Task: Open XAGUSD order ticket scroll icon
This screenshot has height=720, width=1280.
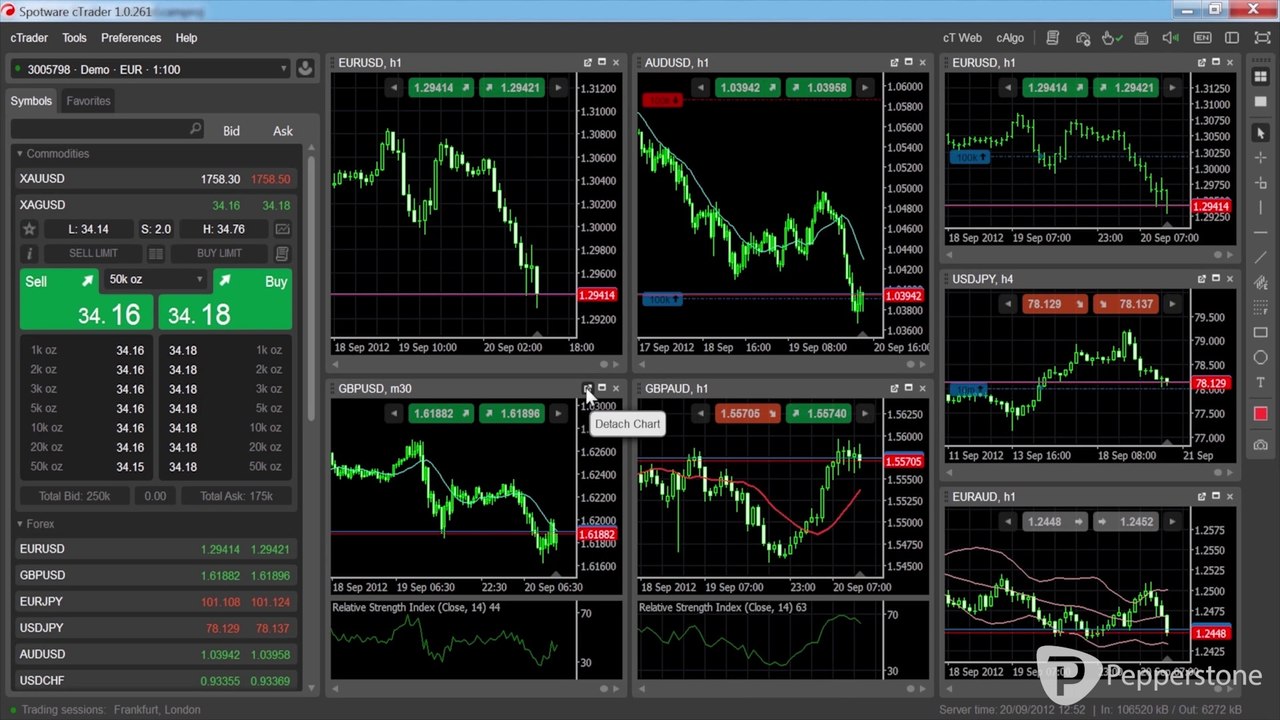Action: tap(282, 254)
